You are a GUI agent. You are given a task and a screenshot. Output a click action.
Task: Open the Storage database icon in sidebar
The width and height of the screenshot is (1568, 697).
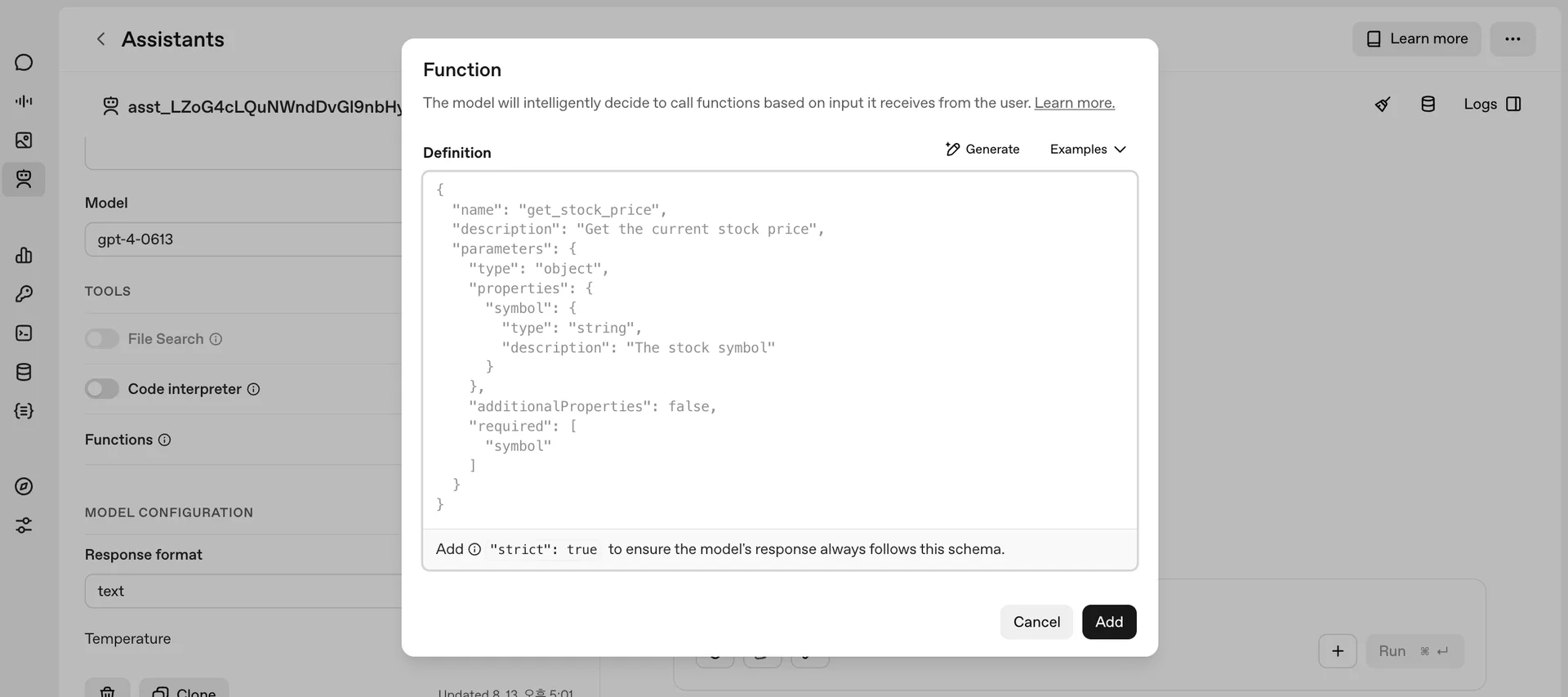tap(24, 373)
